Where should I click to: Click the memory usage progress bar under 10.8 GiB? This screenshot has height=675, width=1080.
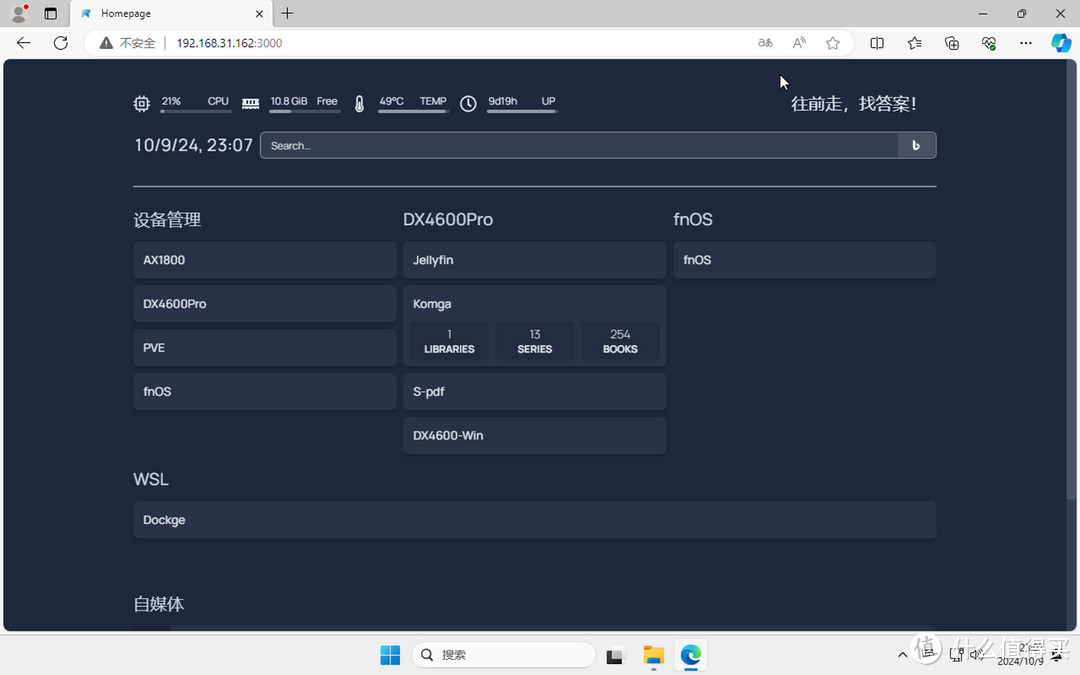pos(304,113)
